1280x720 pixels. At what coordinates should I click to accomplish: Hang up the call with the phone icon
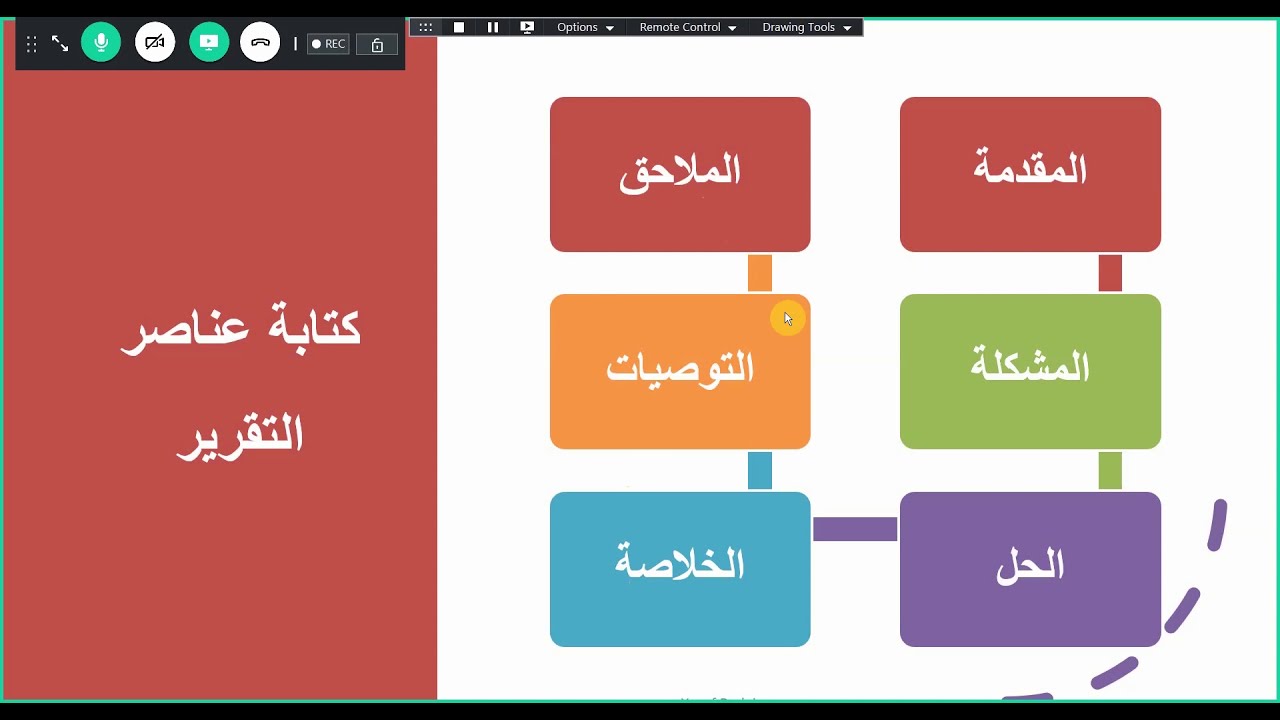coord(260,43)
